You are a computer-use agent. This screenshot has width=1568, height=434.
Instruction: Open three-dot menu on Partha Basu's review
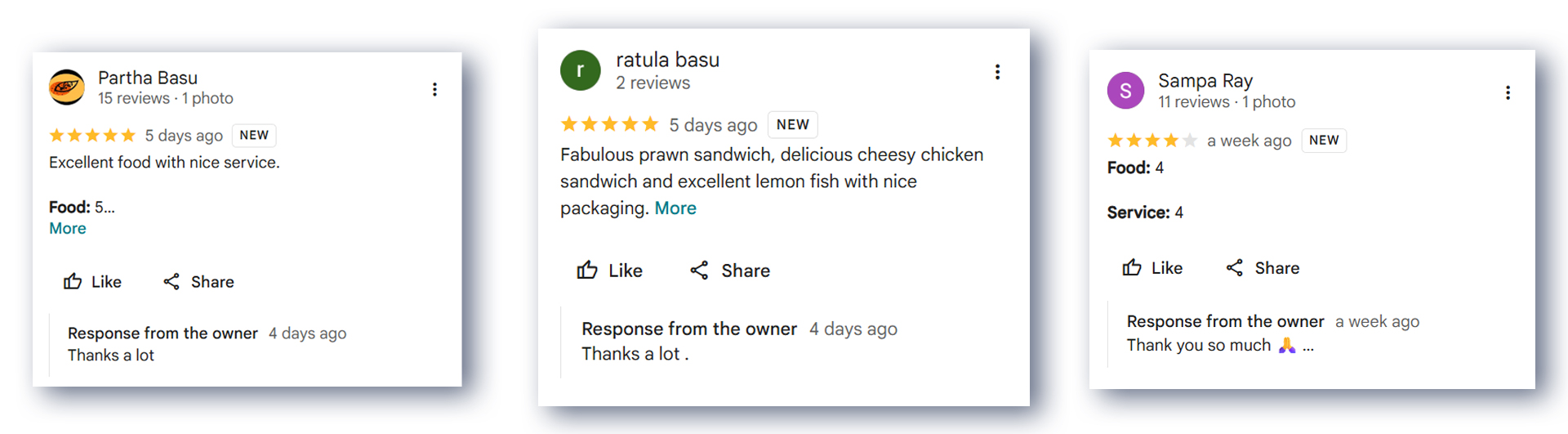(434, 89)
